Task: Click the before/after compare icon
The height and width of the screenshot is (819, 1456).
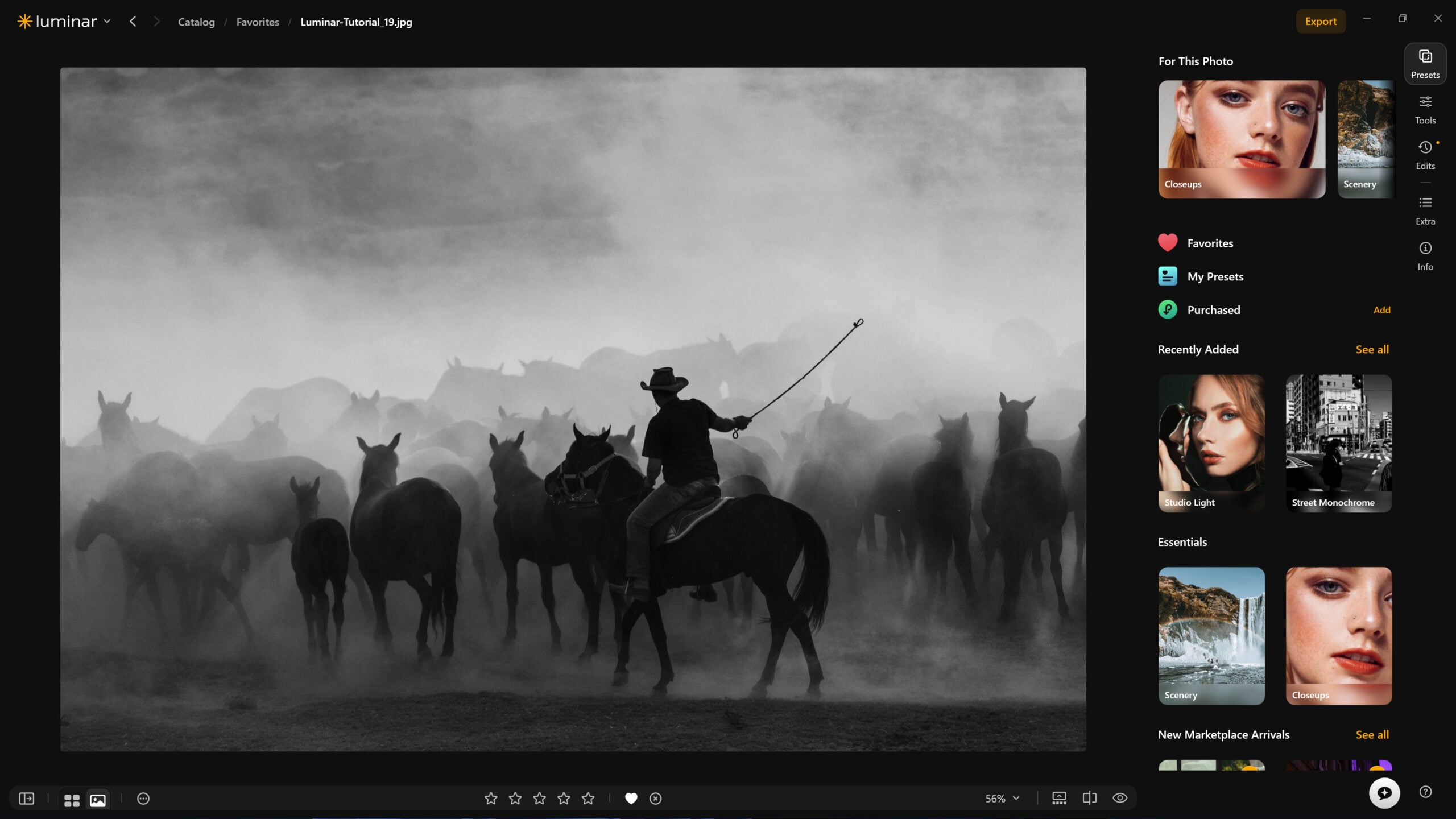Action: point(1089,798)
